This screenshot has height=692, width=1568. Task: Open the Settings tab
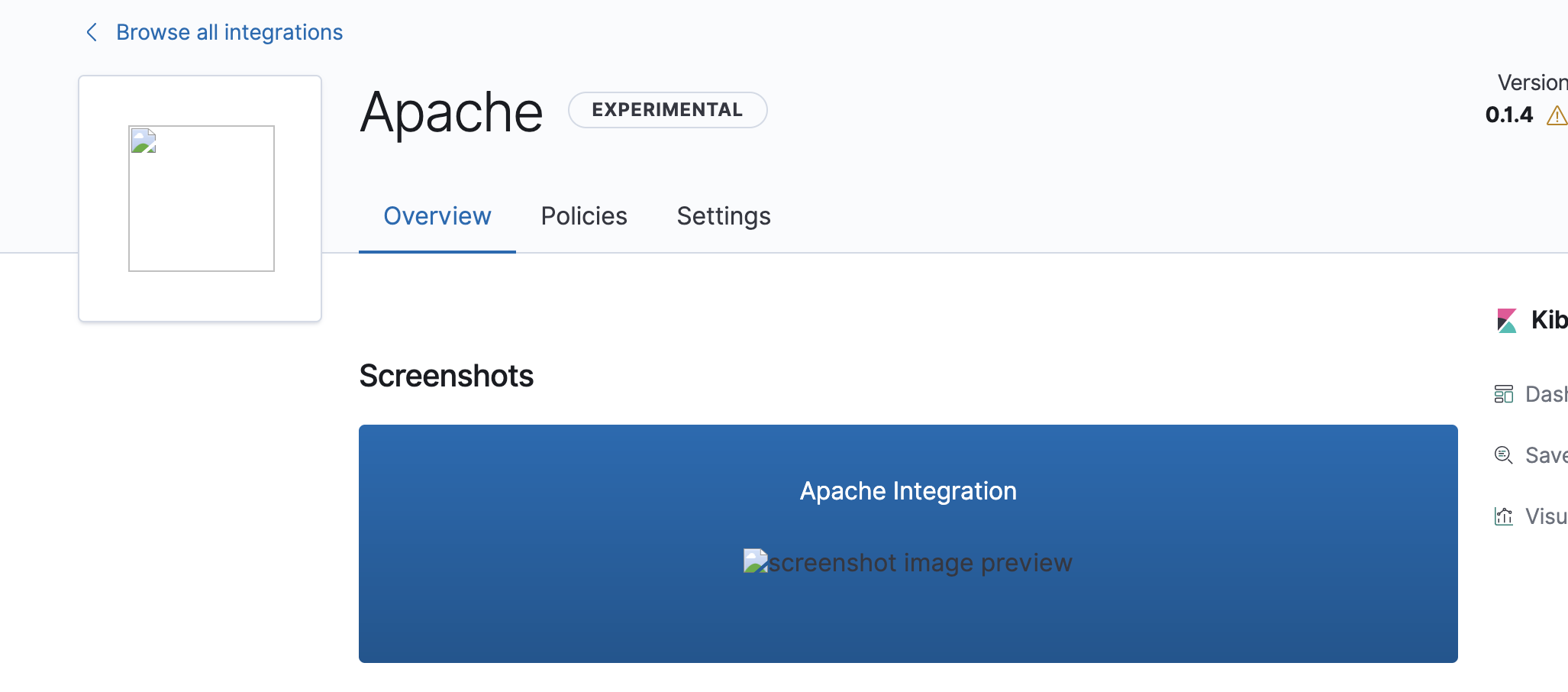(x=724, y=216)
